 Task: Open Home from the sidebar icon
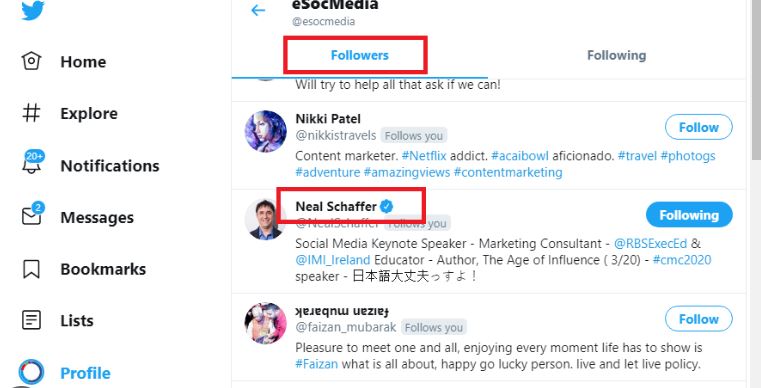(32, 61)
